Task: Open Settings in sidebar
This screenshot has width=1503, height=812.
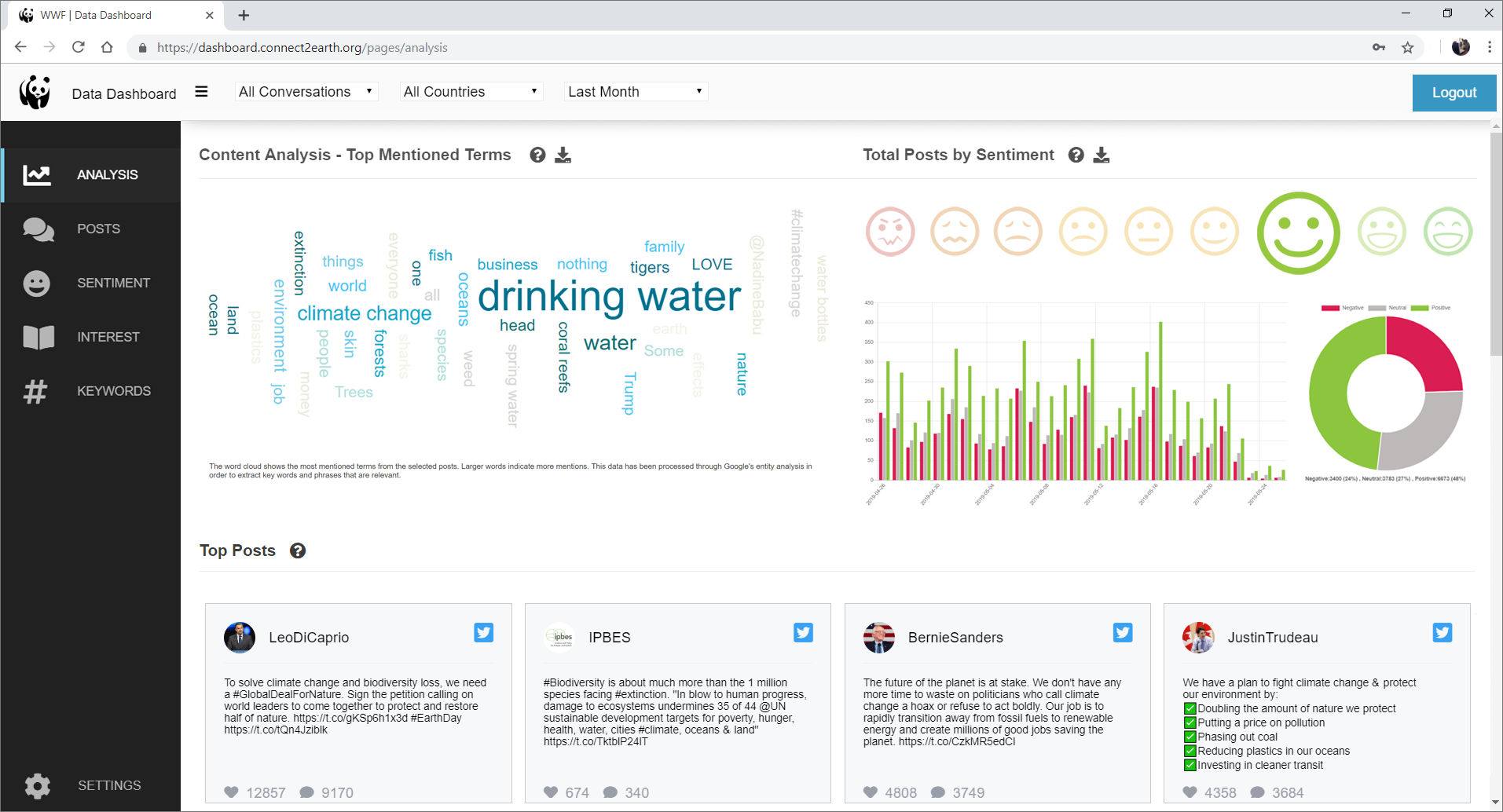Action: 90,785
